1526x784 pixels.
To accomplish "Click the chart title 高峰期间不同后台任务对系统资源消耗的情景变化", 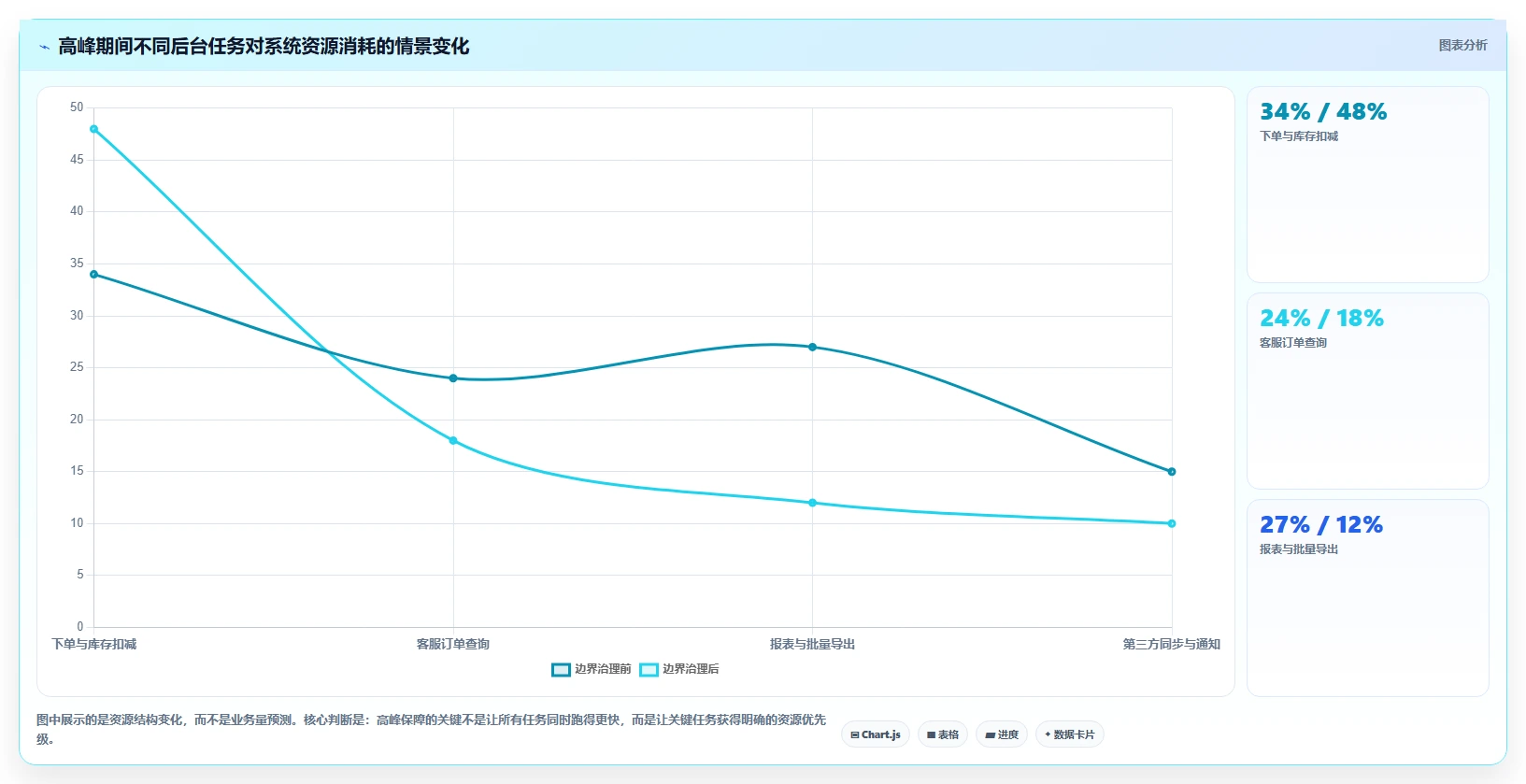I will 264,46.
